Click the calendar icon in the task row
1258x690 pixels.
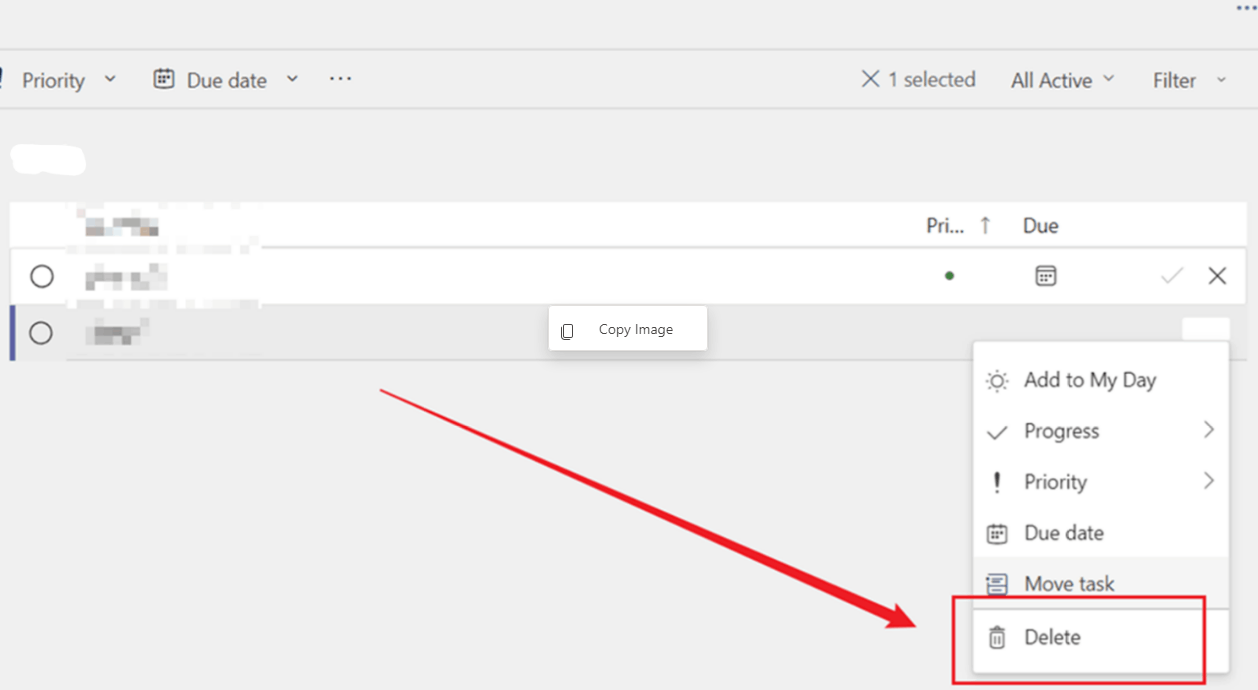pos(1045,275)
